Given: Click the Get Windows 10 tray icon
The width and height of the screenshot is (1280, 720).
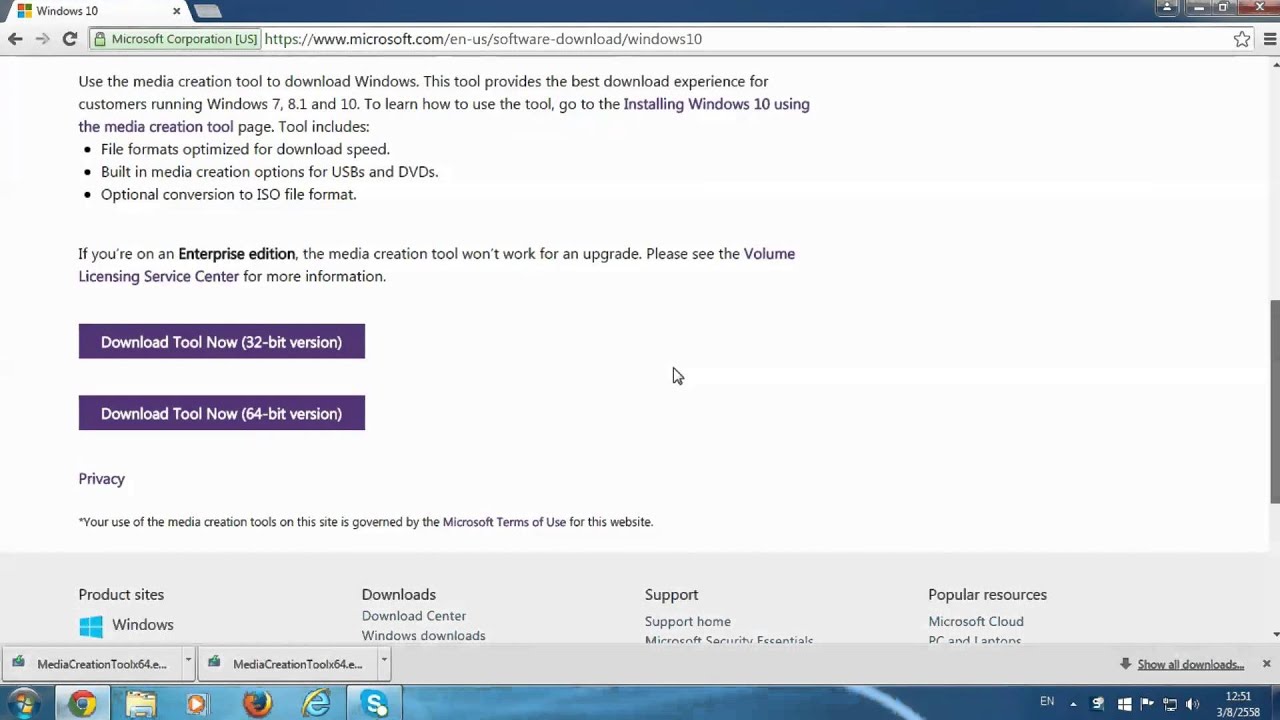Looking at the screenshot, I should (x=1124, y=704).
